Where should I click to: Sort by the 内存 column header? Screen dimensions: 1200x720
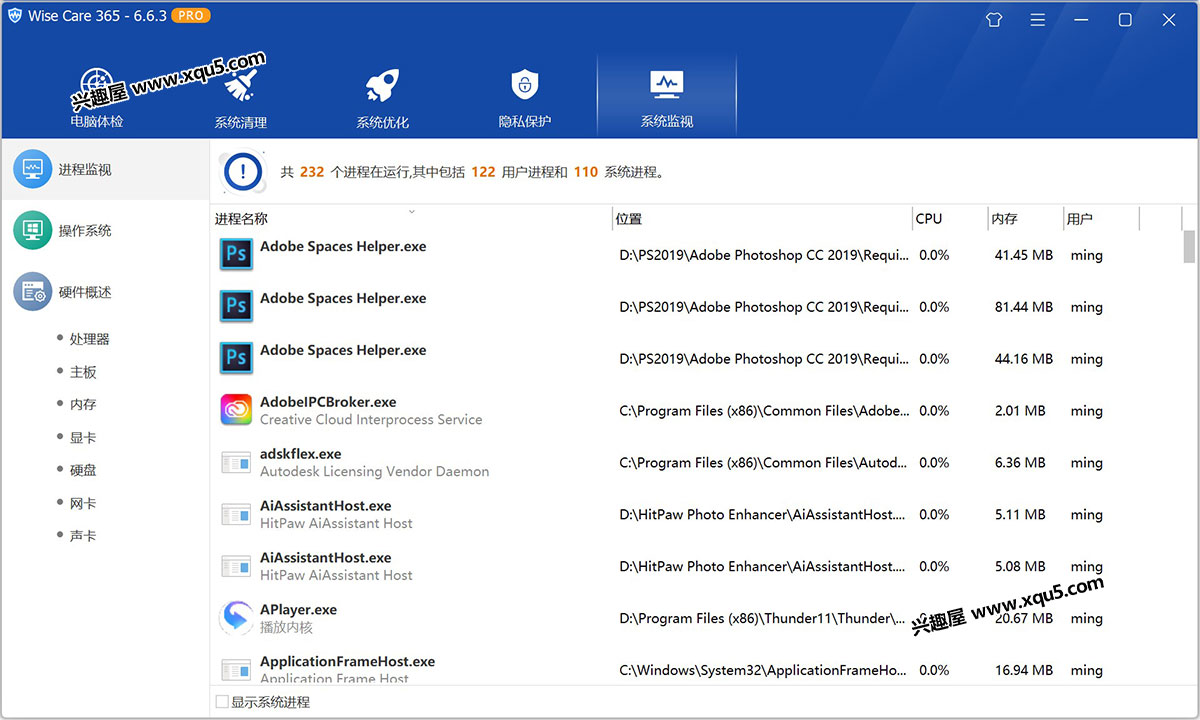point(1026,219)
